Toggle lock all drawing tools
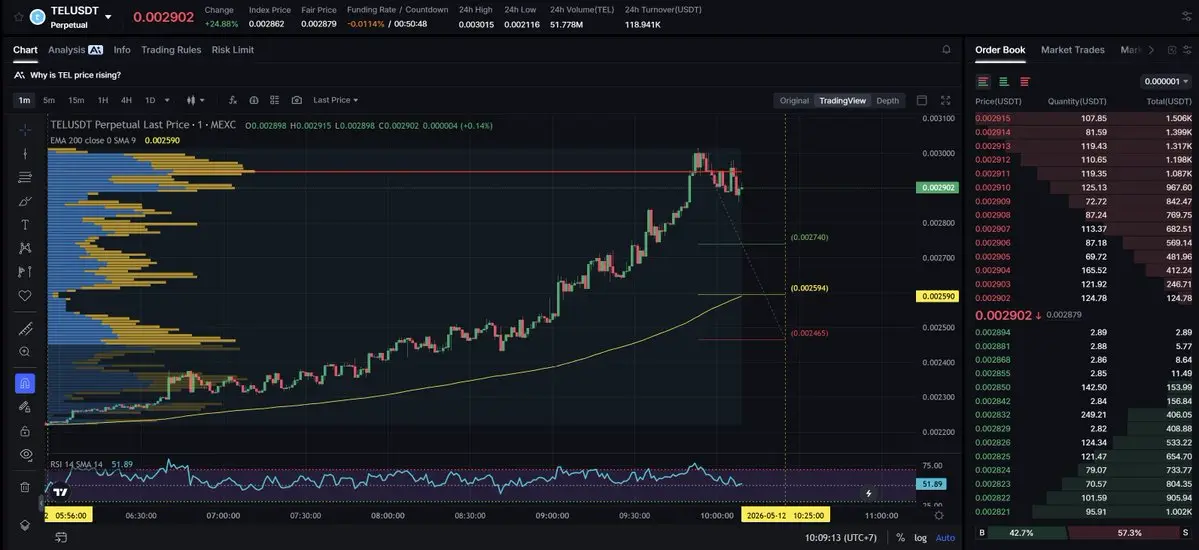The width and height of the screenshot is (1199, 550). (24, 431)
